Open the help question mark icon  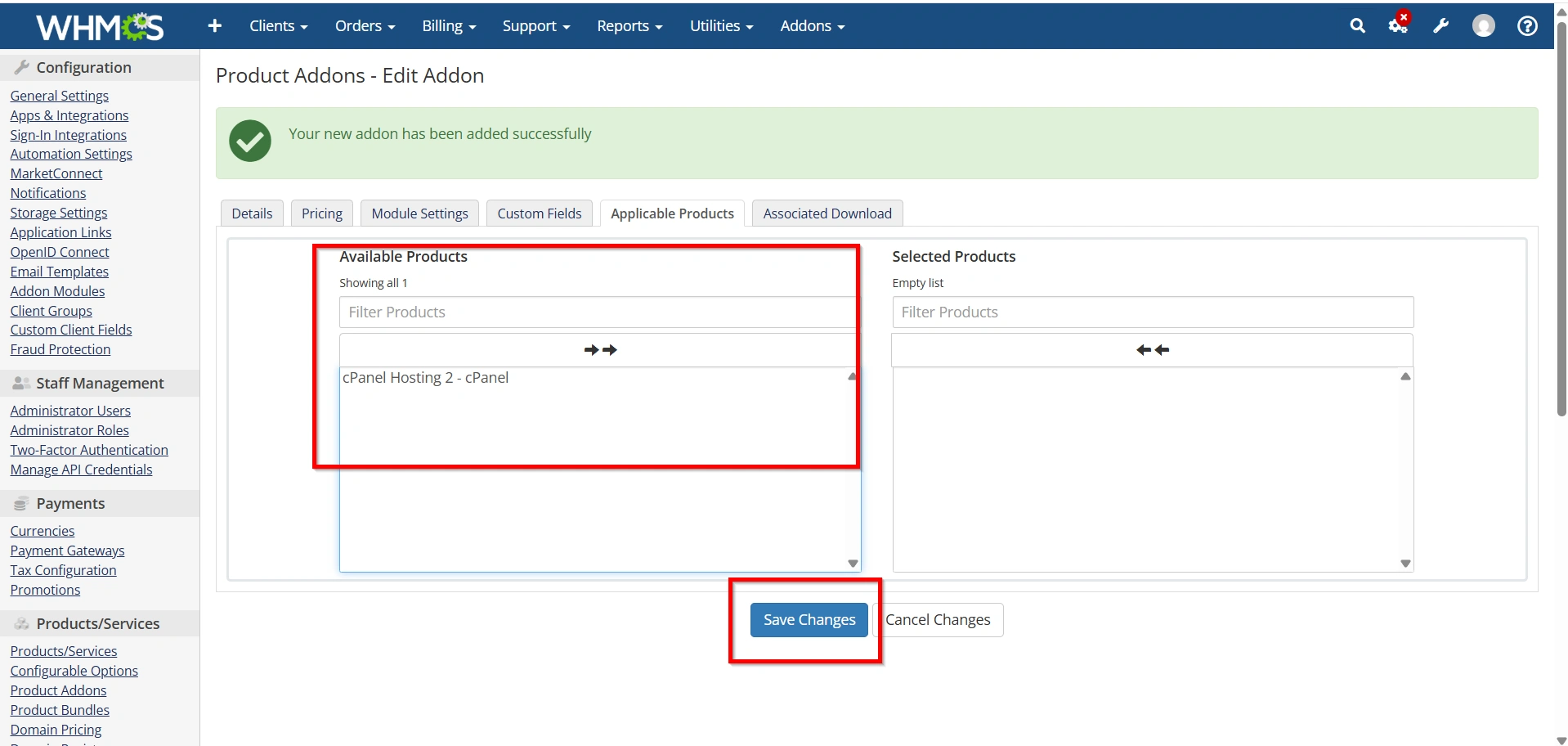[1526, 26]
